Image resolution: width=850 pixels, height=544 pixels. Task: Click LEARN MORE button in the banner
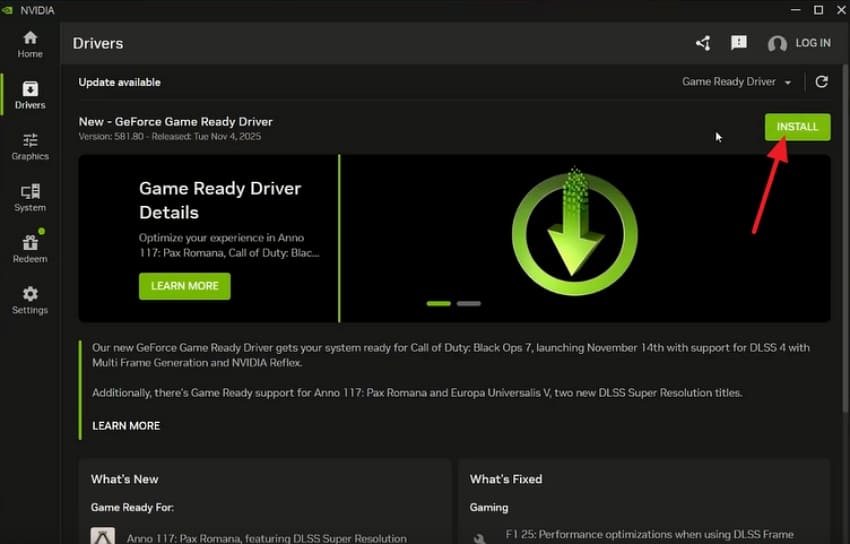(x=184, y=286)
